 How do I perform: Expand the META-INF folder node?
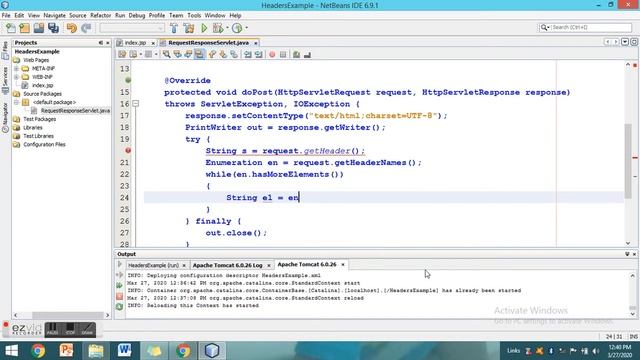(16, 69)
